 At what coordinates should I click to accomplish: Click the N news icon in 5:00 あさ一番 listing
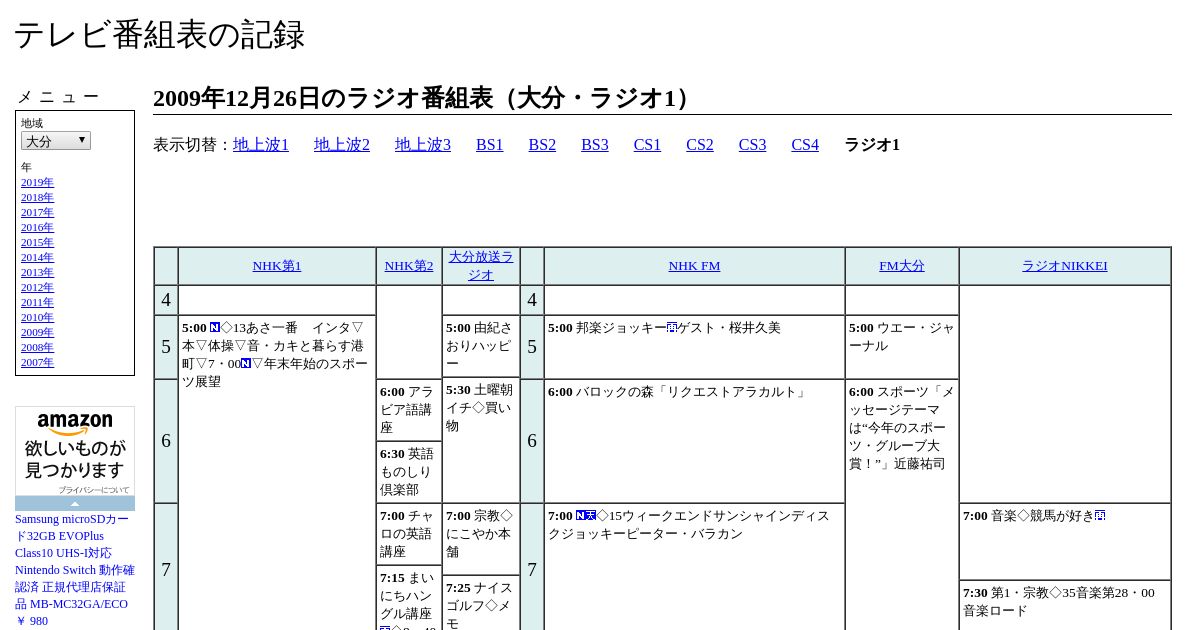[215, 328]
